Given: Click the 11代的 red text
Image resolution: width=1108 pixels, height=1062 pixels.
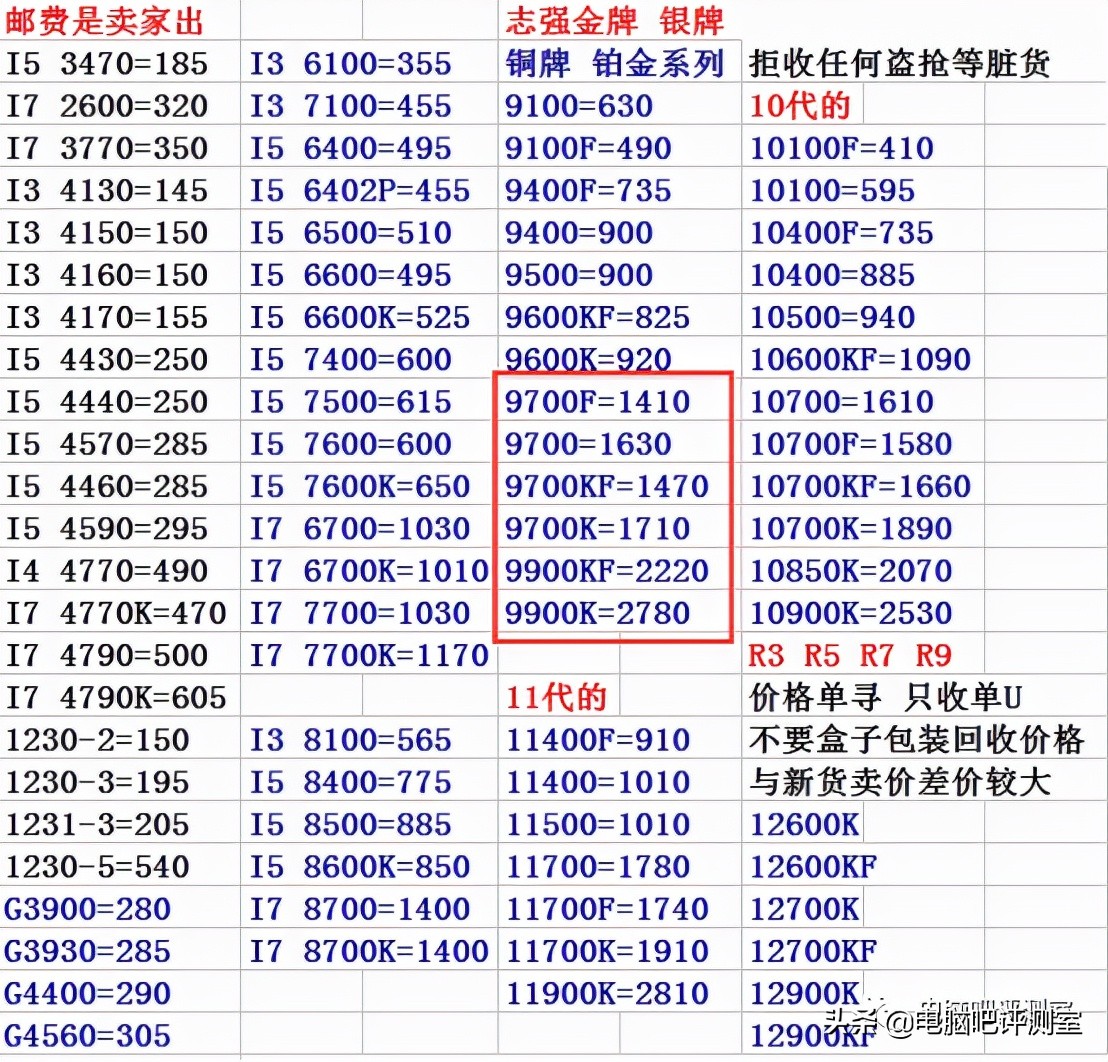Looking at the screenshot, I should 560,696.
